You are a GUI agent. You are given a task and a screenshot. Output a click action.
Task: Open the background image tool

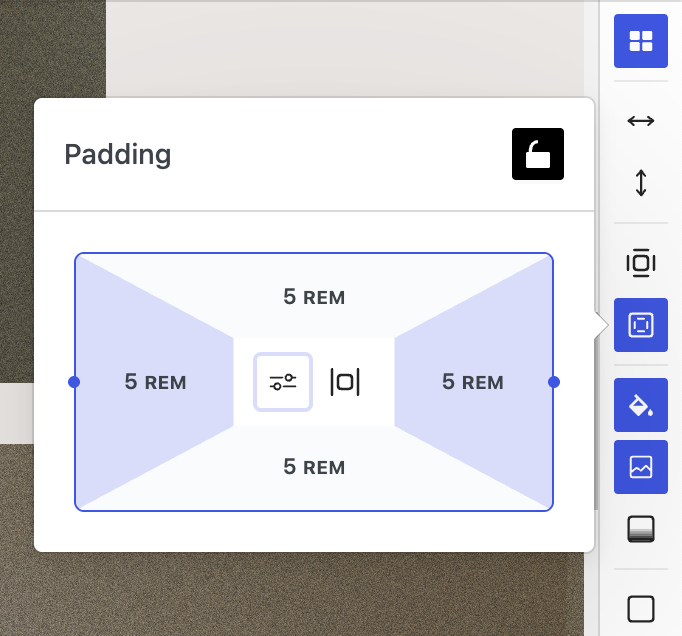click(x=641, y=467)
